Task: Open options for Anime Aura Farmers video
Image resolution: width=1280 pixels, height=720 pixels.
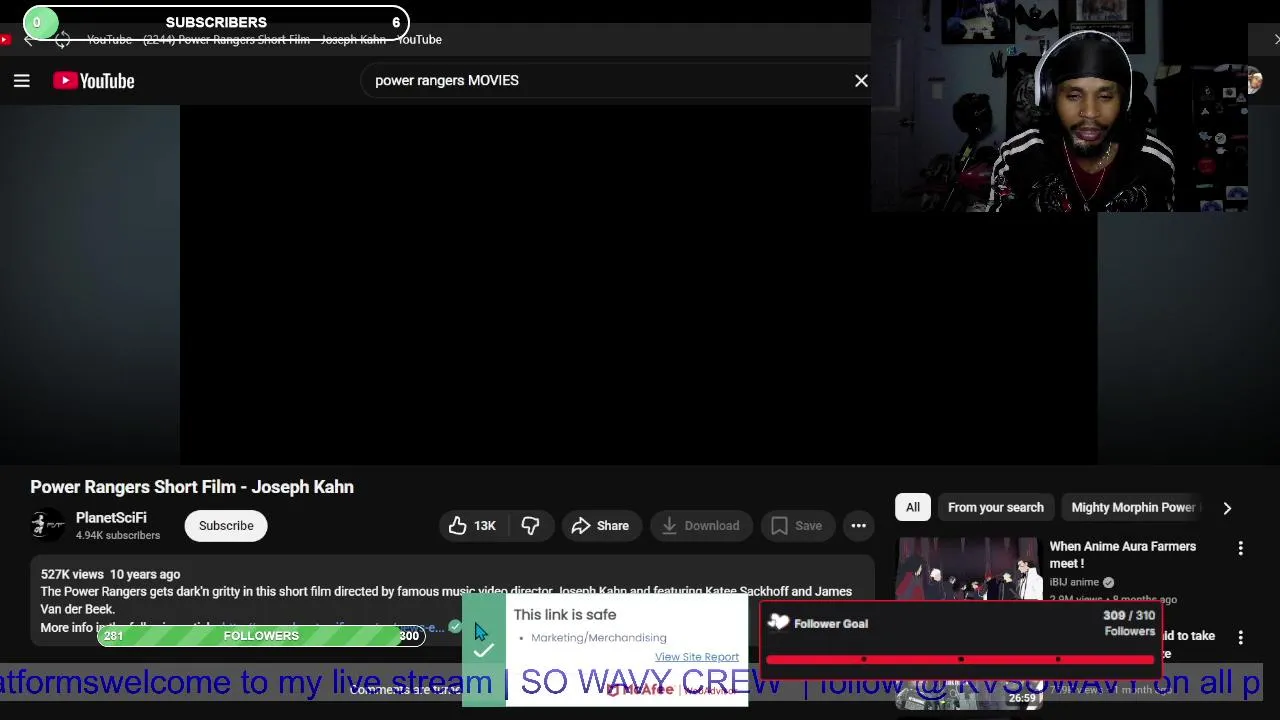Action: point(1240,548)
